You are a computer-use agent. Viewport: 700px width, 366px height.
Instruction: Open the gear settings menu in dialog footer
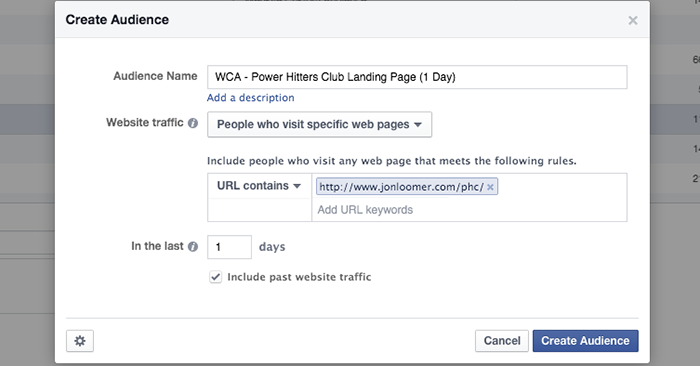tap(80, 341)
